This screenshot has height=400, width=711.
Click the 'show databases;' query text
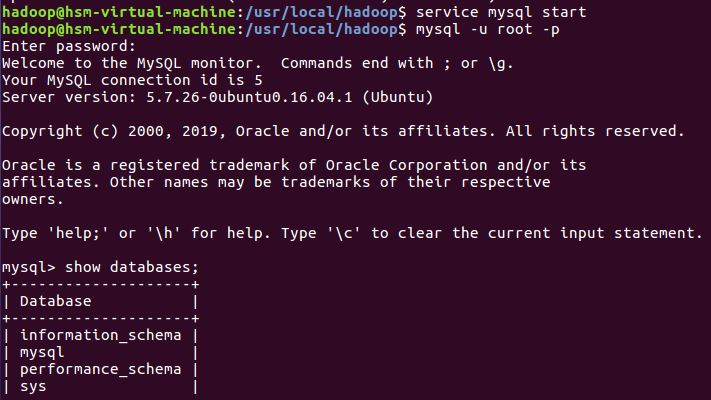click(x=132, y=268)
